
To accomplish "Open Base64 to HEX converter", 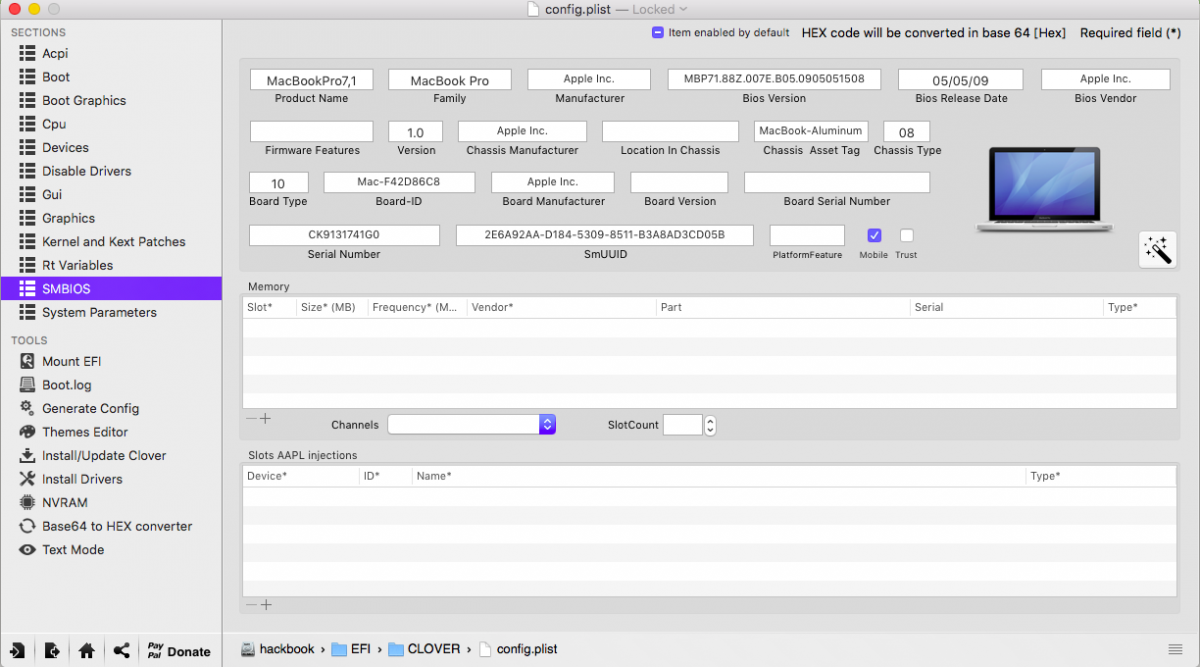I will [116, 526].
